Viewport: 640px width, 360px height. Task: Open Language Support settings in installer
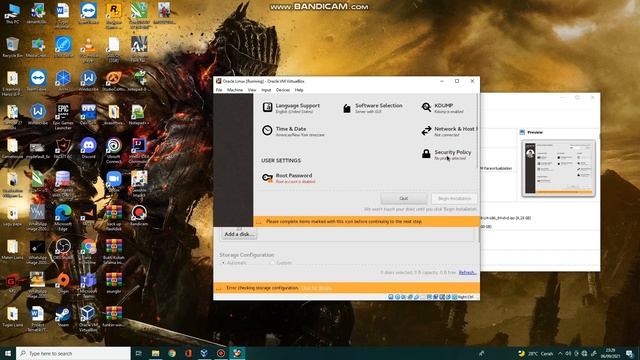click(291, 108)
